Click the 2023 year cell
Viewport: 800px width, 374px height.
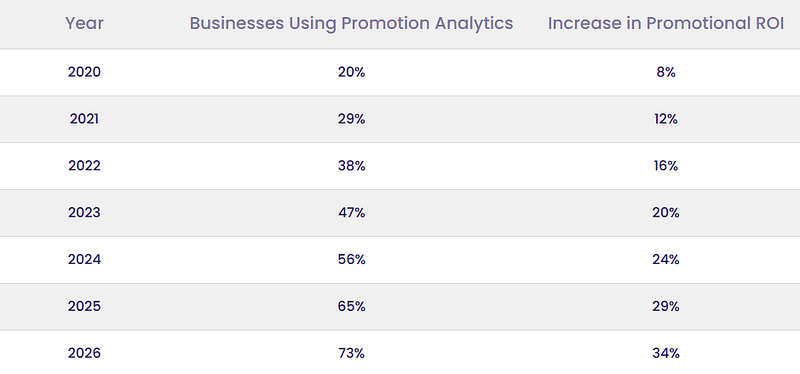[84, 213]
